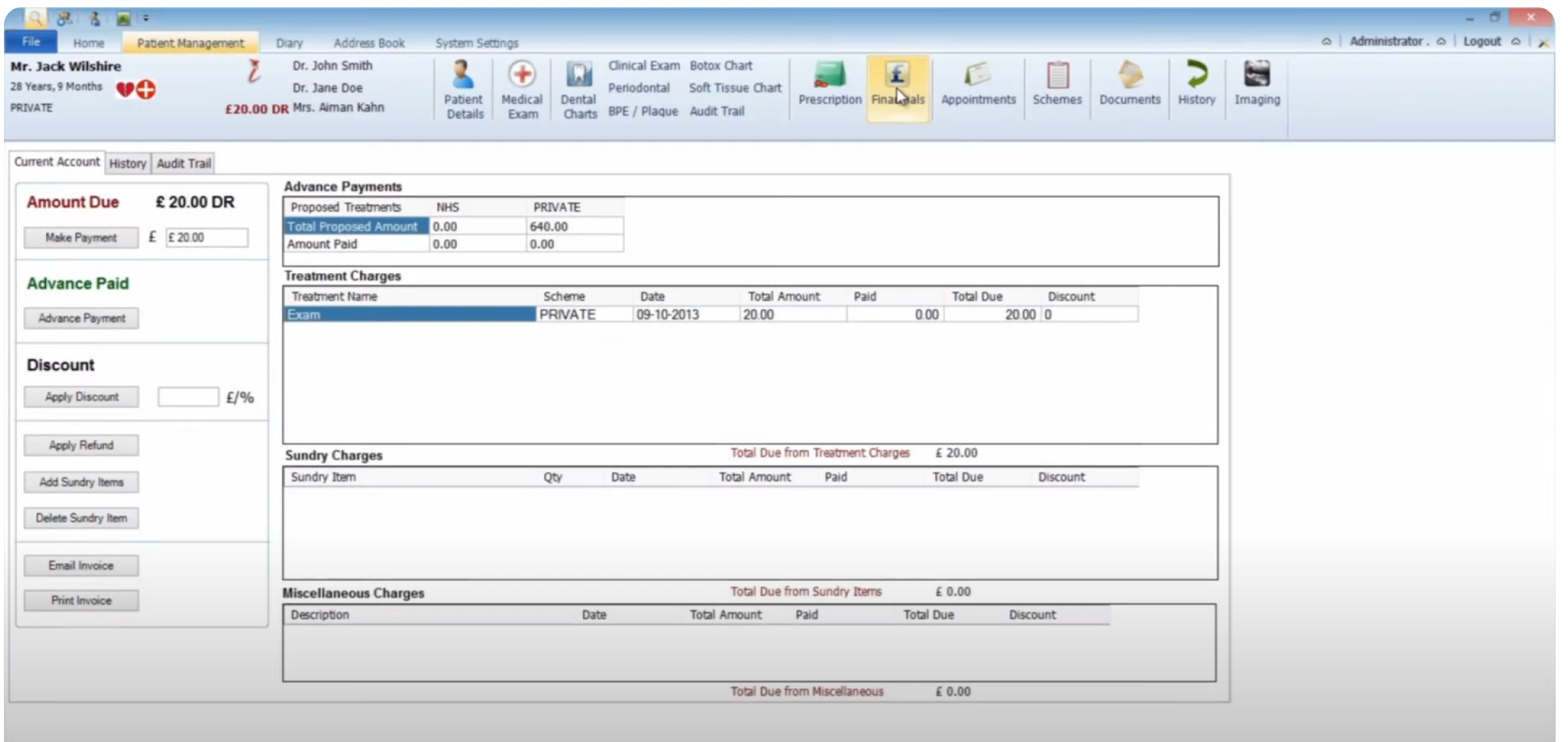The height and width of the screenshot is (742, 1568).
Task: Open the File menu
Action: click(x=31, y=41)
